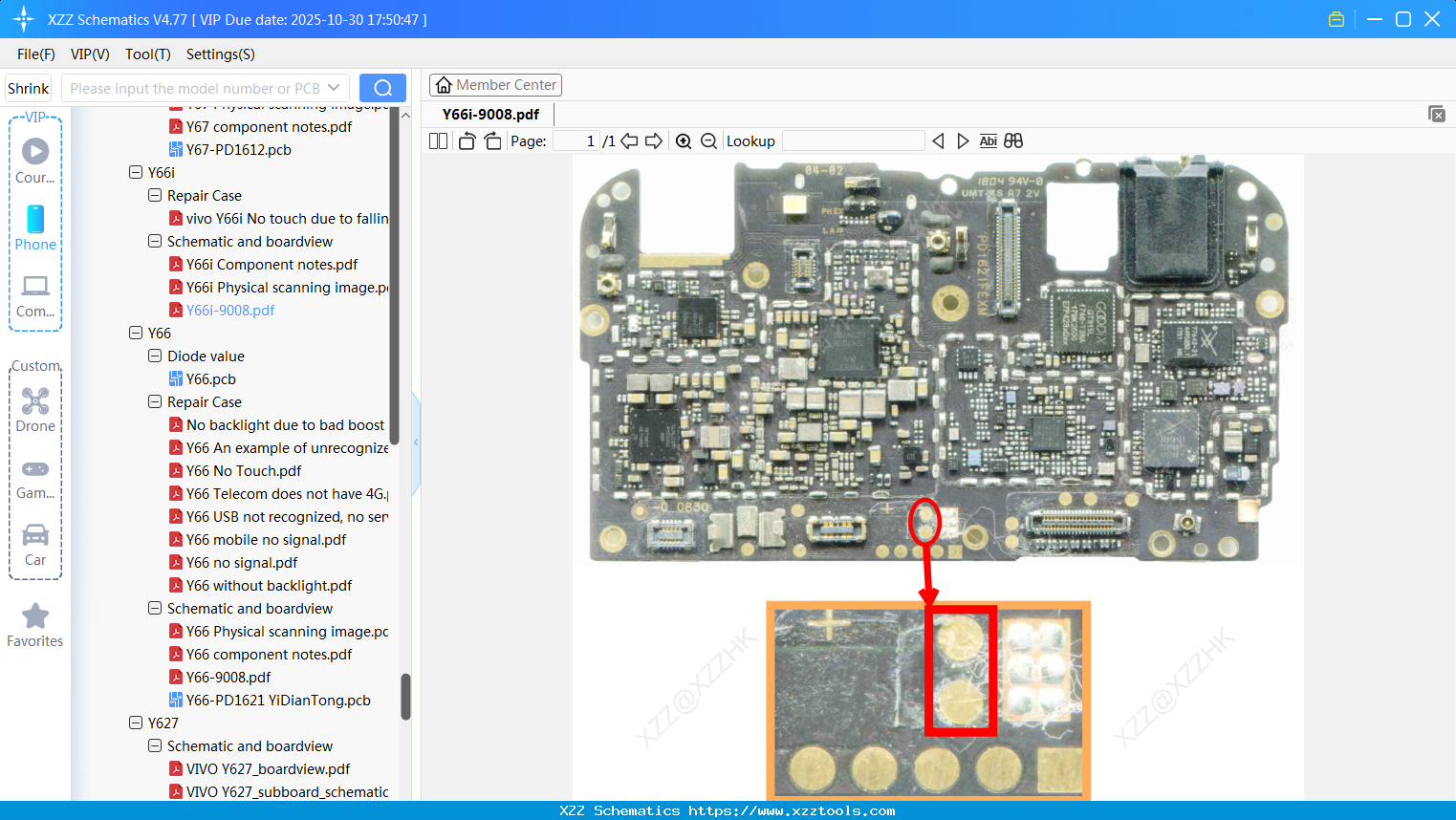Open 'Y66 mobile no signal.pdf'
Image resolution: width=1456 pixels, height=820 pixels.
click(x=267, y=540)
